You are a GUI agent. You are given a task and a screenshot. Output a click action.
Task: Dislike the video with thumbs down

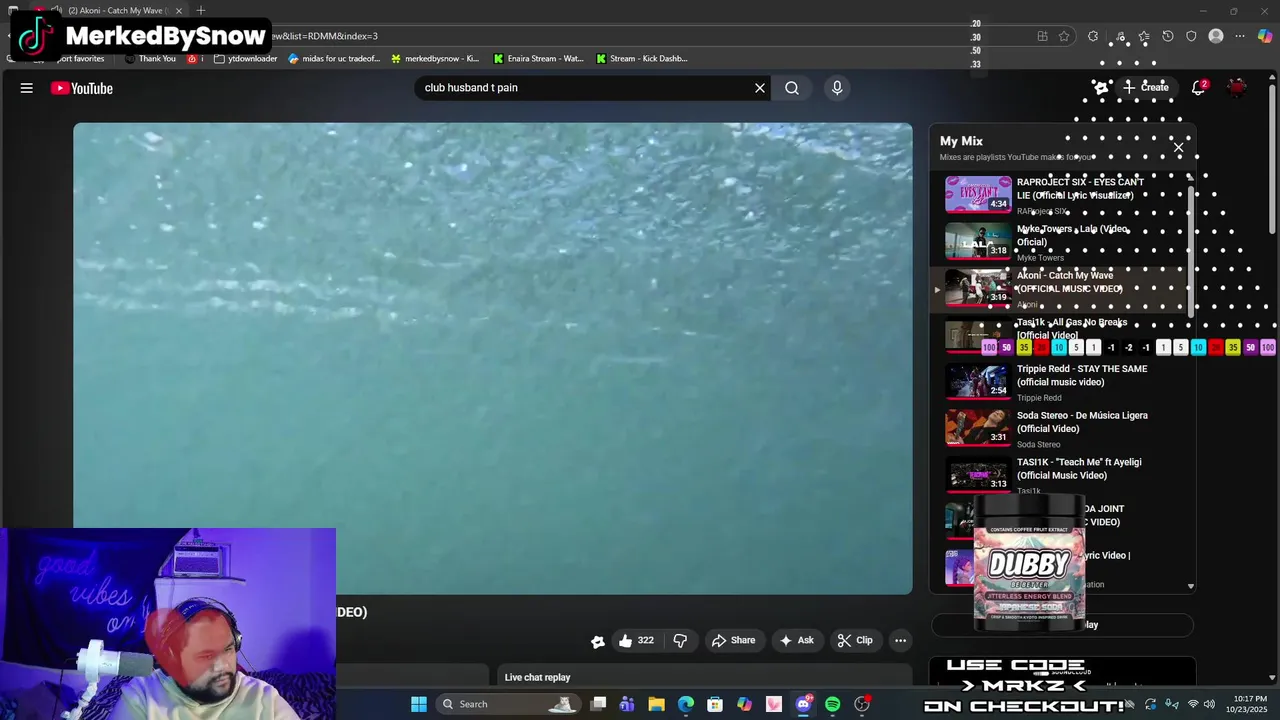click(680, 640)
